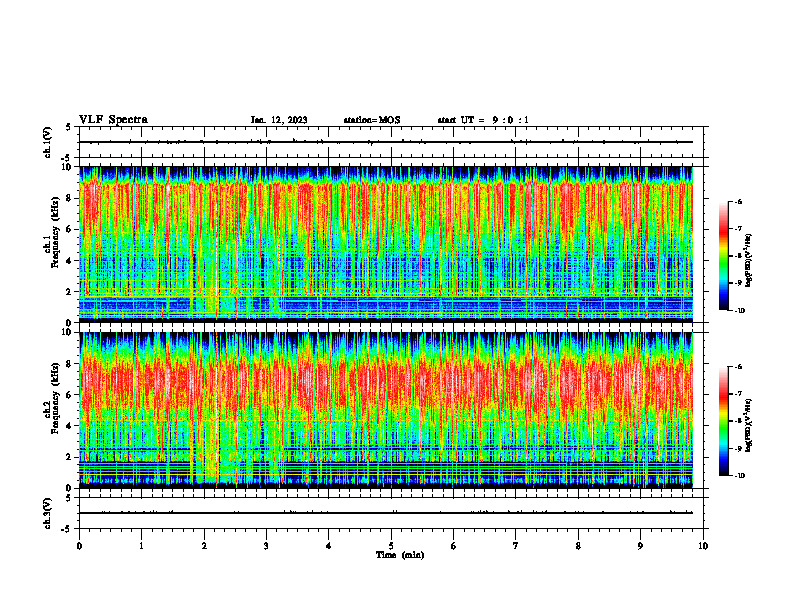Click the "ch.1(V)" waveform axis label
The image size is (792, 612).
48,142
